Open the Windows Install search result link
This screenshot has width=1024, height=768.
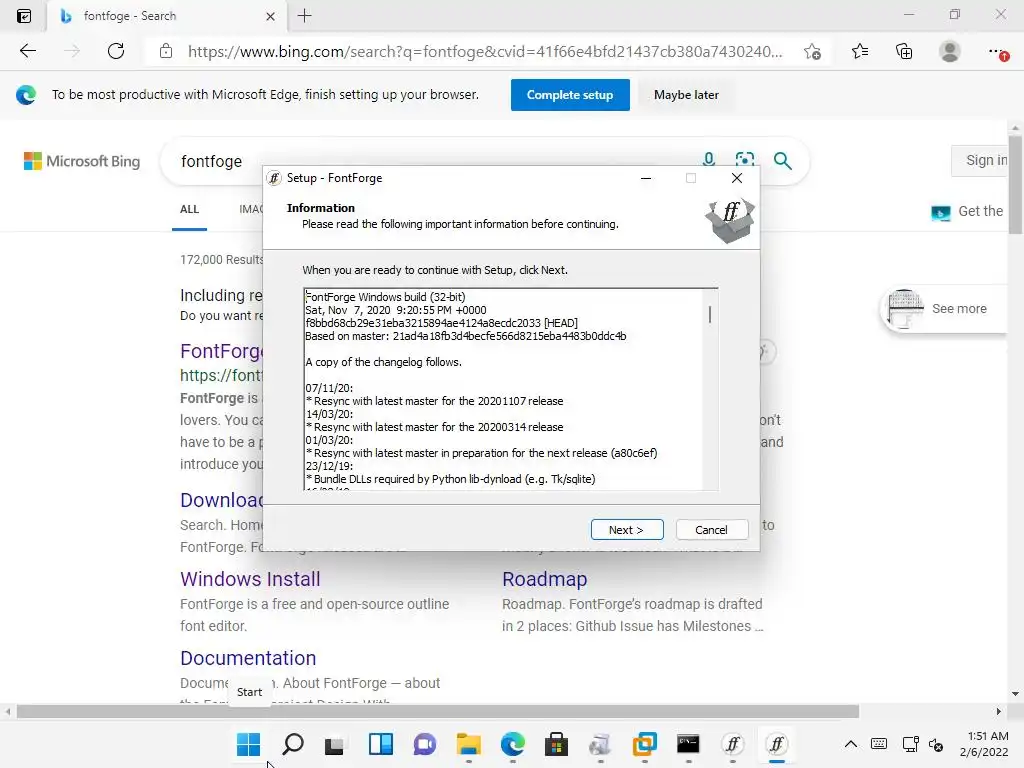(x=250, y=579)
